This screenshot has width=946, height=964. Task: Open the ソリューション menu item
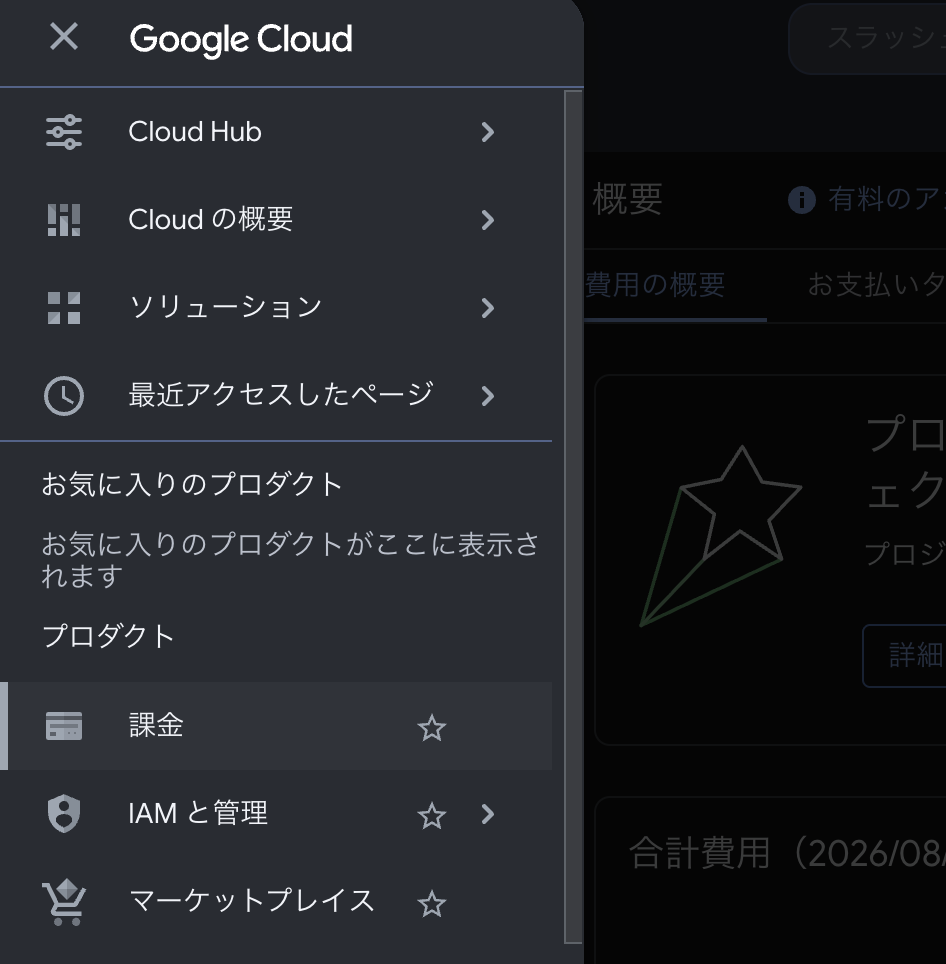click(x=276, y=308)
